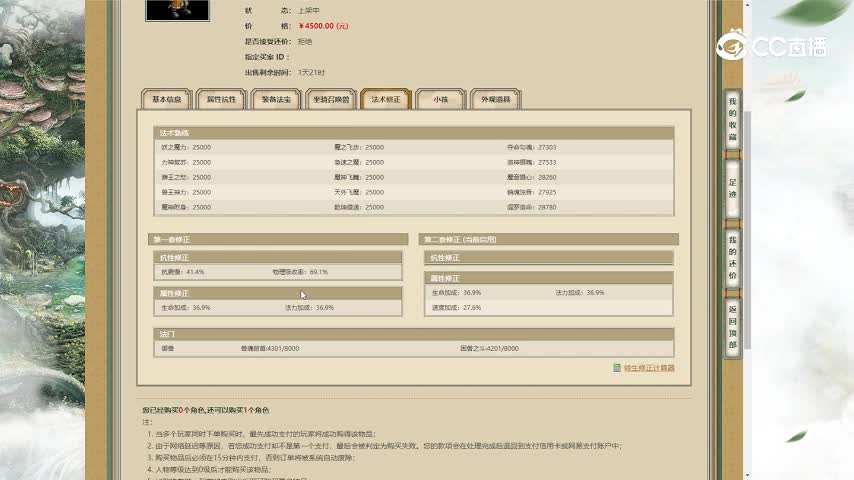Click the value 28780
This screenshot has width=854, height=480.
pos(547,208)
